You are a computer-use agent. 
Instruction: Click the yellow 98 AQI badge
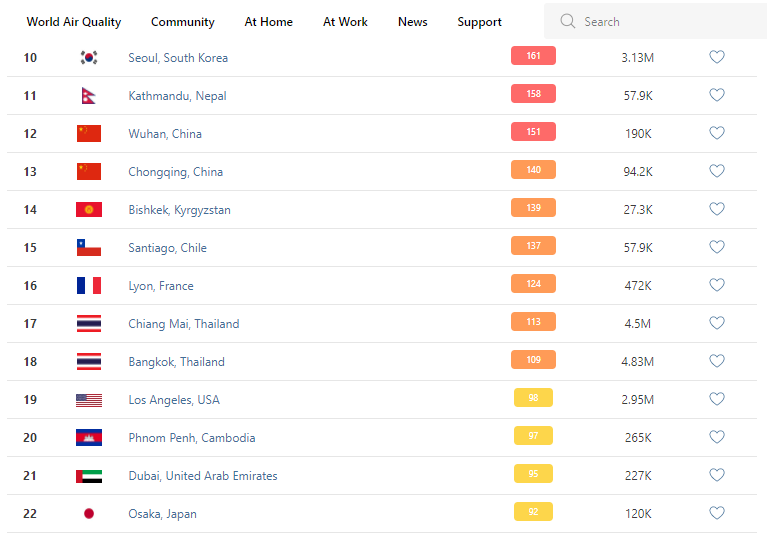click(x=533, y=398)
